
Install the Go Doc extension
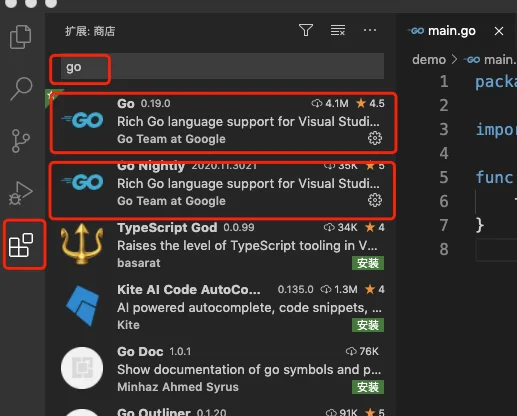click(x=368, y=387)
